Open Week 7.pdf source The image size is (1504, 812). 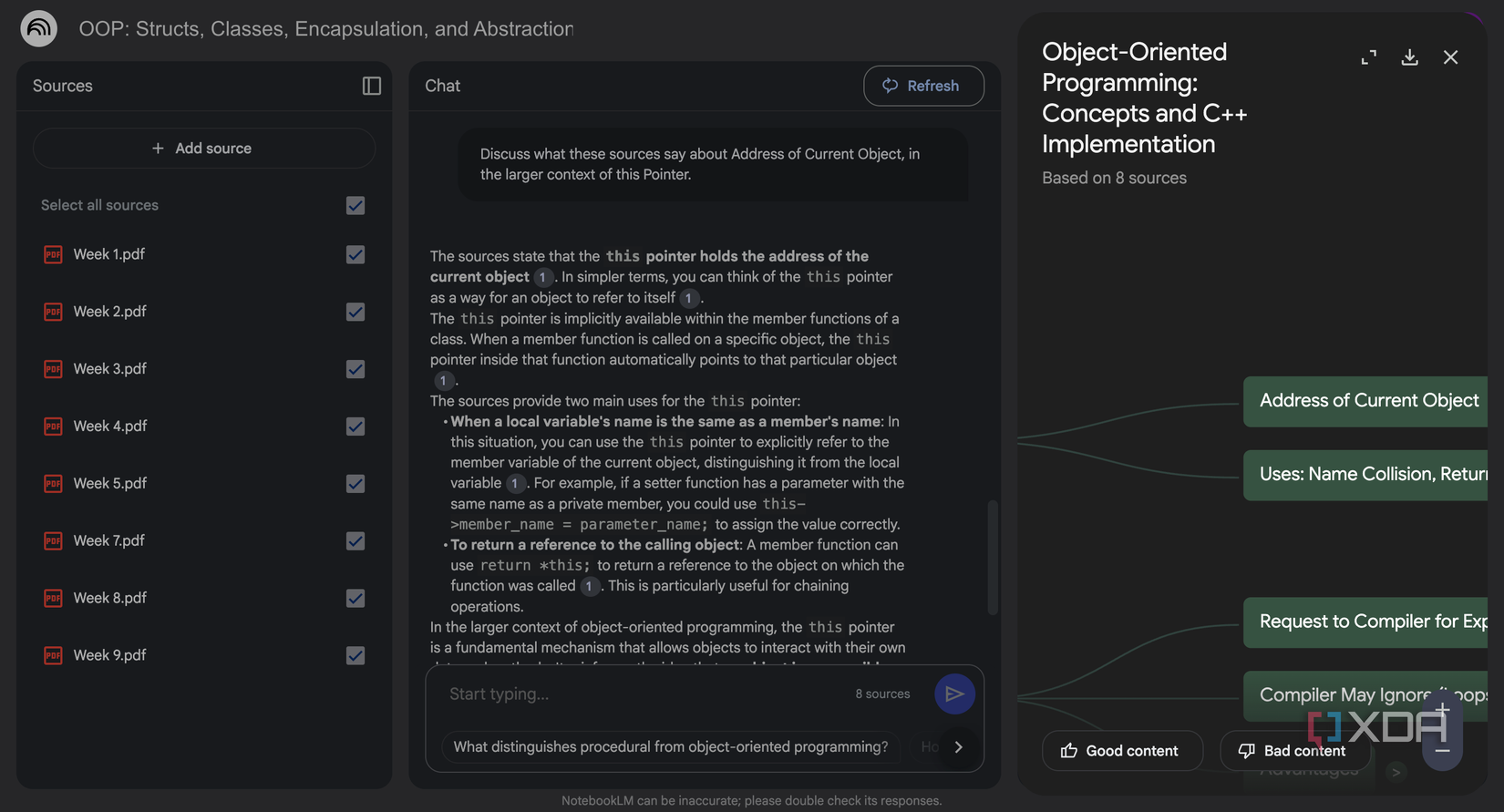tap(109, 541)
